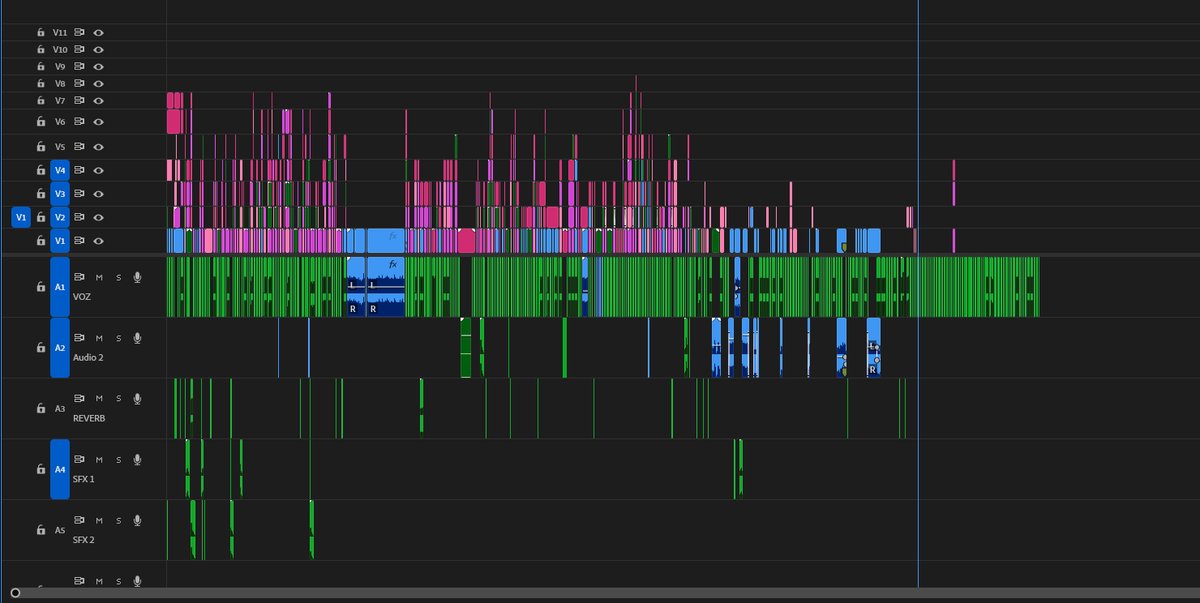Enable voice-over record on Audio 2 track
Viewport: 1200px width, 603px height.
(x=138, y=338)
